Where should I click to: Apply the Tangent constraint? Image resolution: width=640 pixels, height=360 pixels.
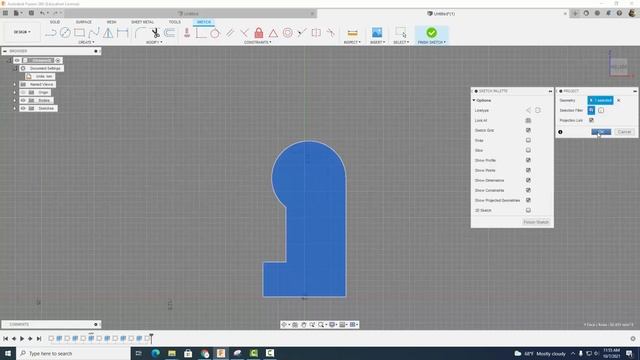point(215,33)
